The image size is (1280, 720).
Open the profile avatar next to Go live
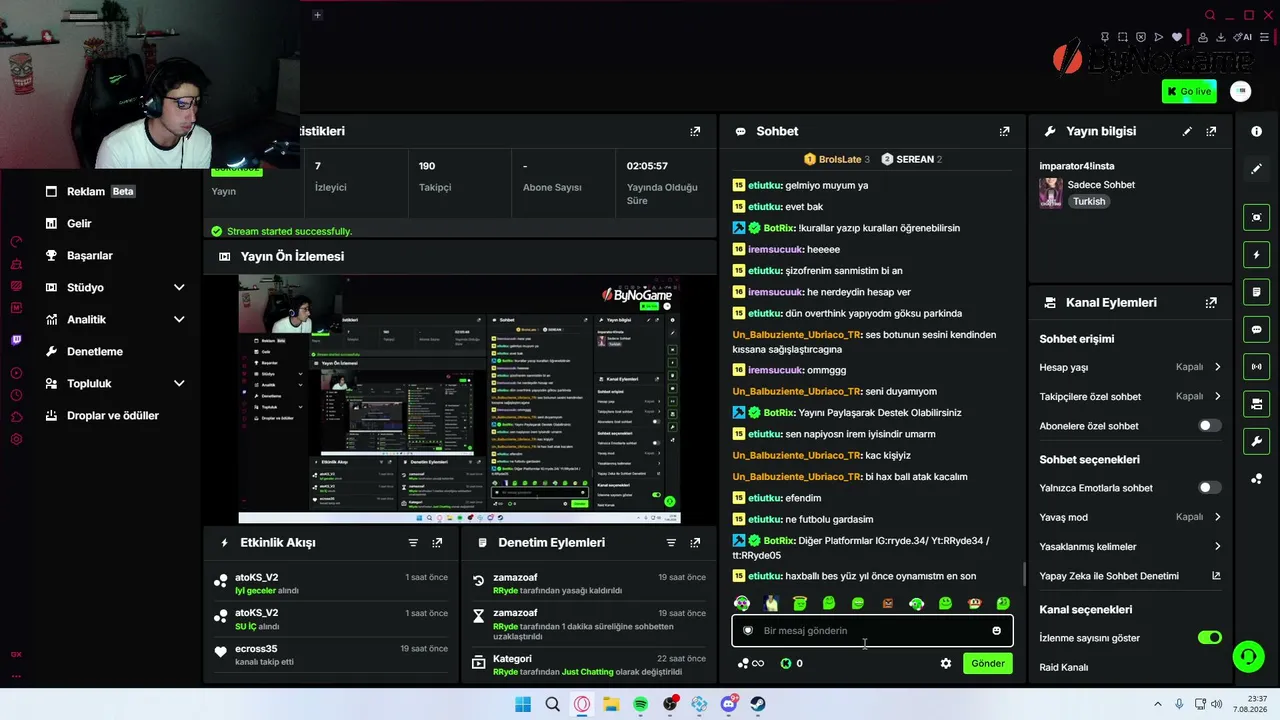click(1241, 91)
